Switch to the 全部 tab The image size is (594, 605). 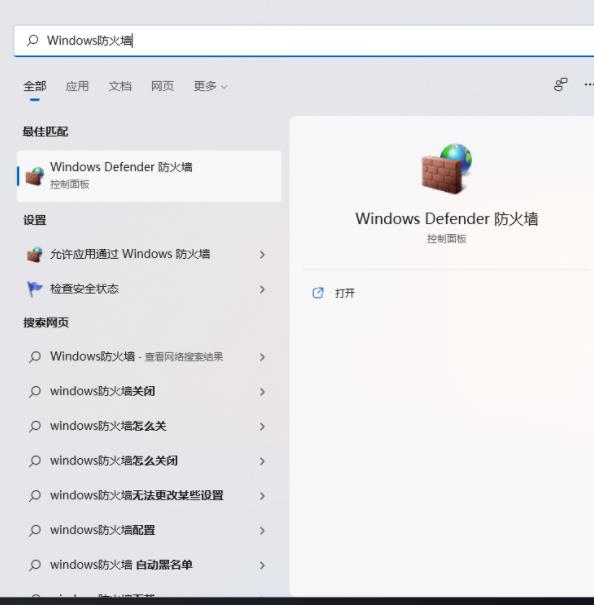click(35, 86)
